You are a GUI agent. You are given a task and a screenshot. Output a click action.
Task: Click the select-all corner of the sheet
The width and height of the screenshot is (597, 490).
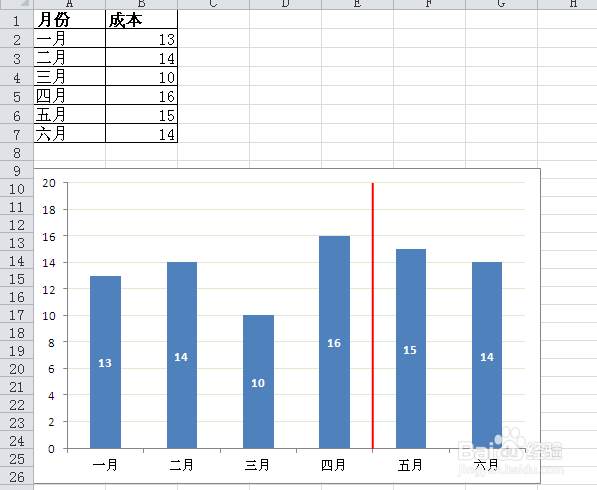(17, 4)
